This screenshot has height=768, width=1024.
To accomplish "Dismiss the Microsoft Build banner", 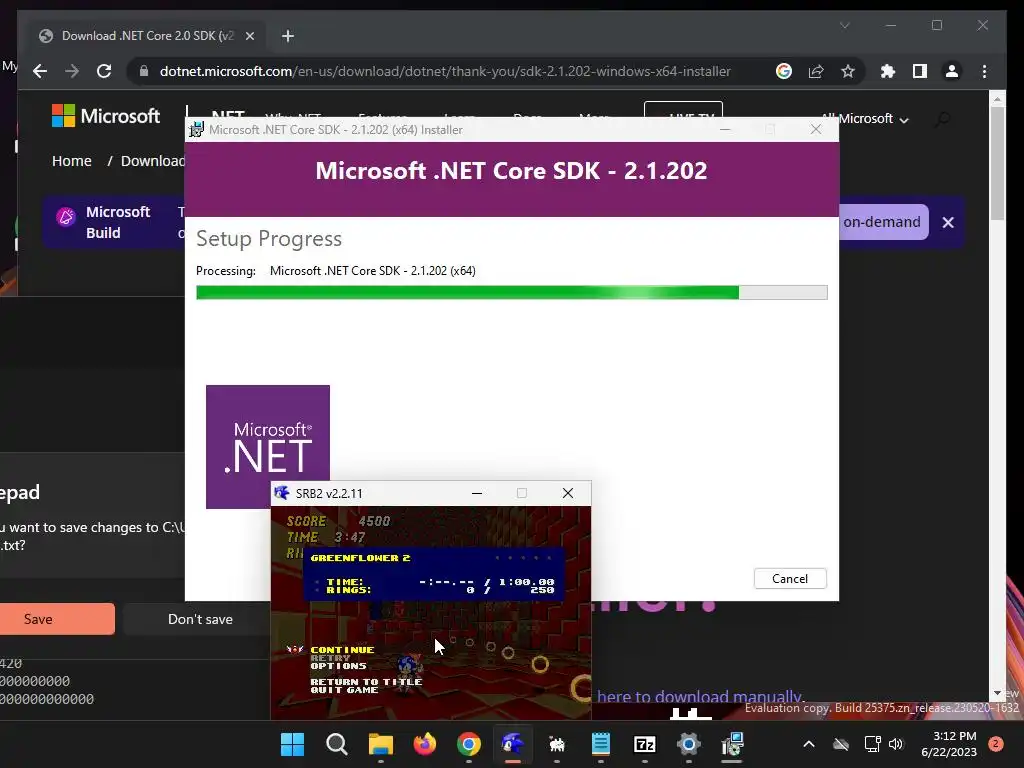I will coord(948,223).
